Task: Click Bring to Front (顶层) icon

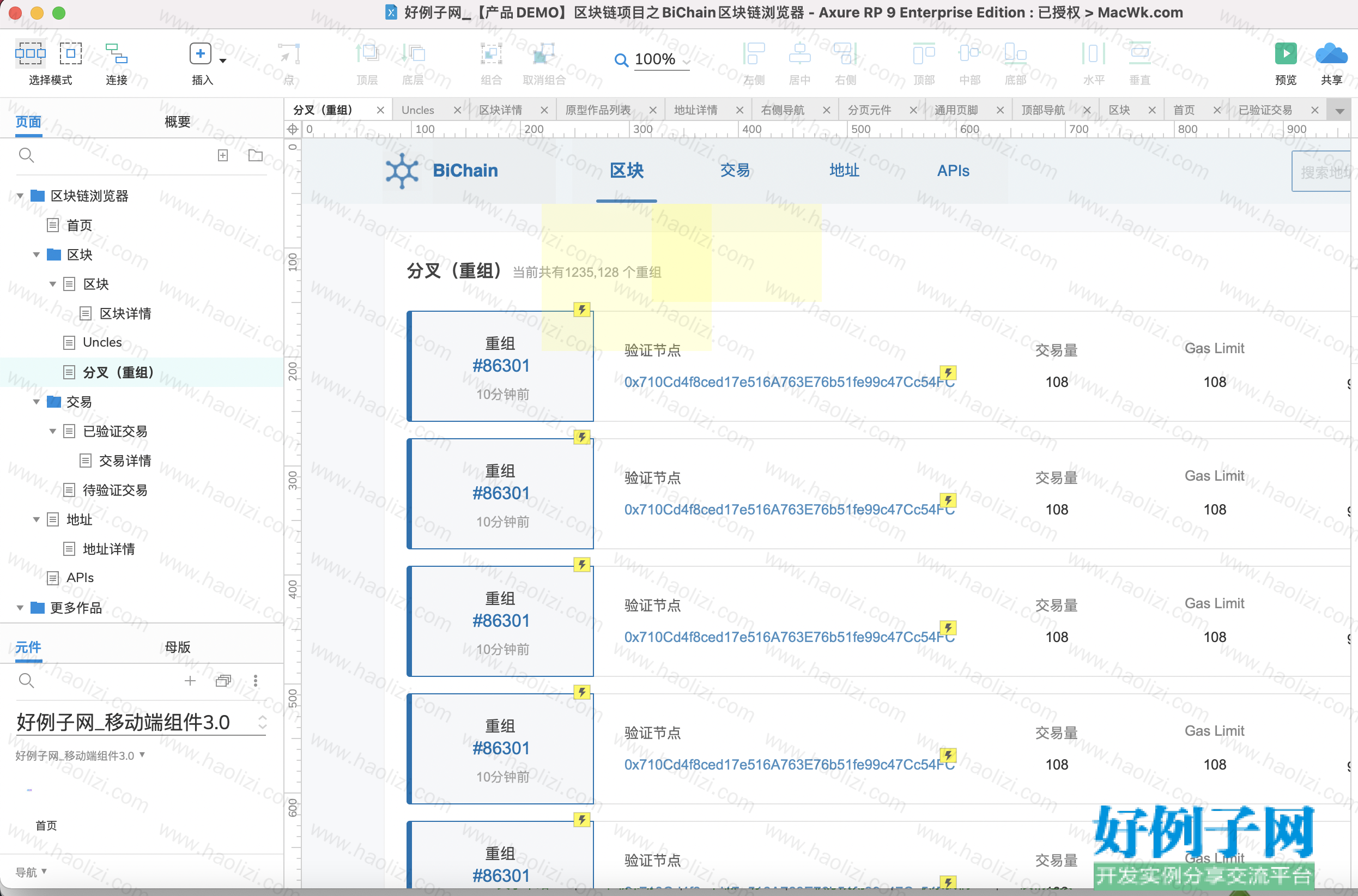Action: tap(367, 54)
